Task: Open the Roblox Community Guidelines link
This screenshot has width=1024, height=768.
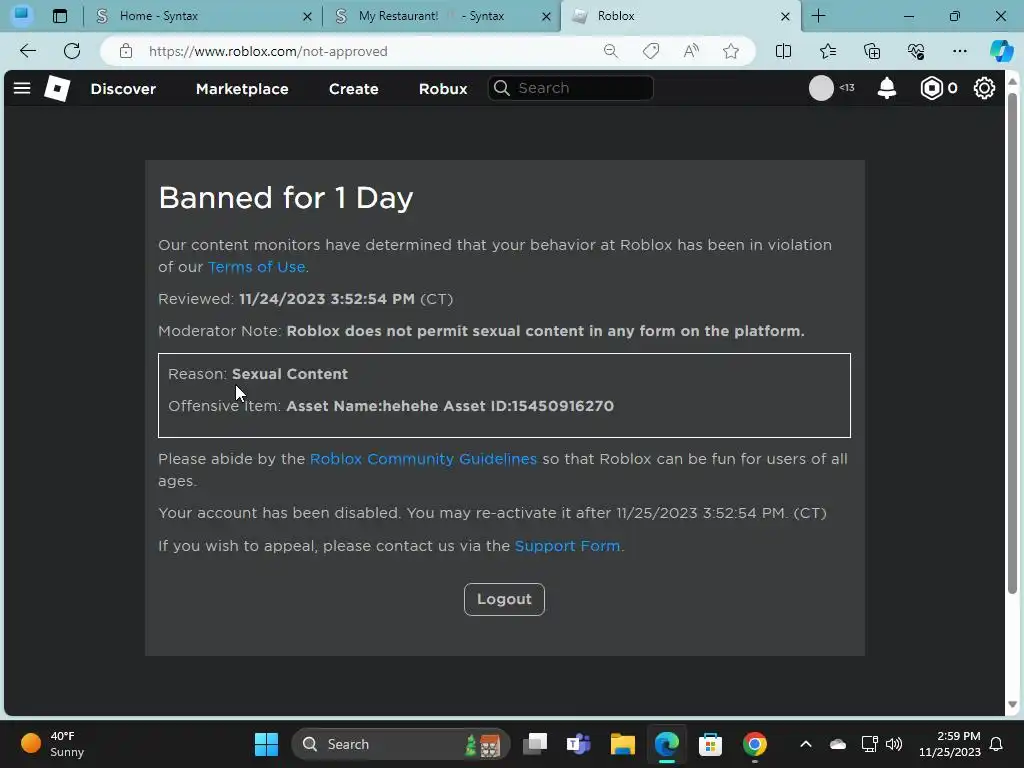Action: point(423,459)
